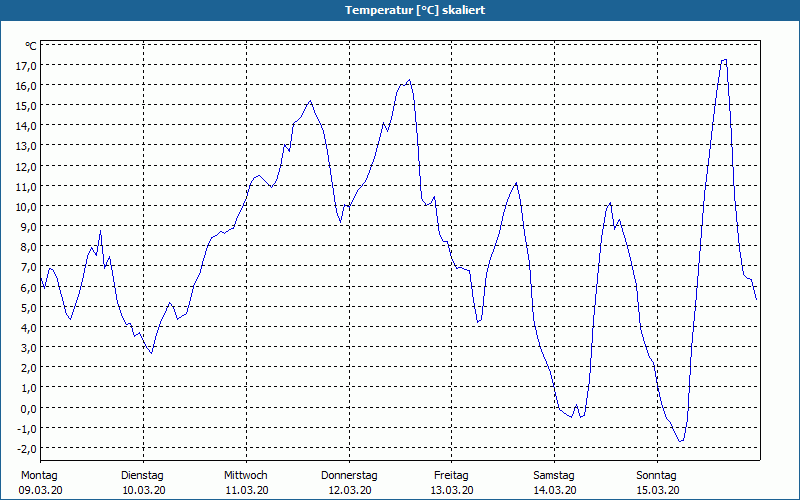Viewport: 800px width, 500px height.
Task: Select the 7,0 axis value
Action: coord(28,267)
